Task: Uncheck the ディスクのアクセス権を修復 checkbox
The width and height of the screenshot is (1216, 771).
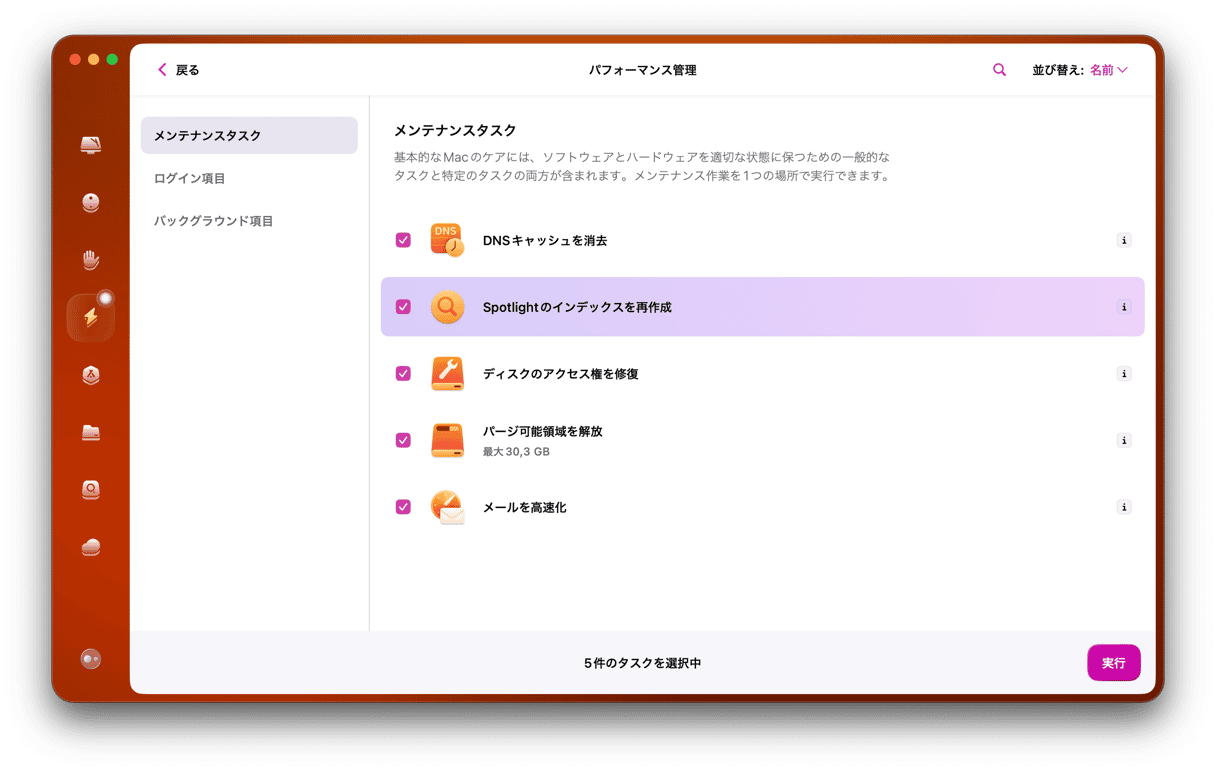Action: (403, 373)
